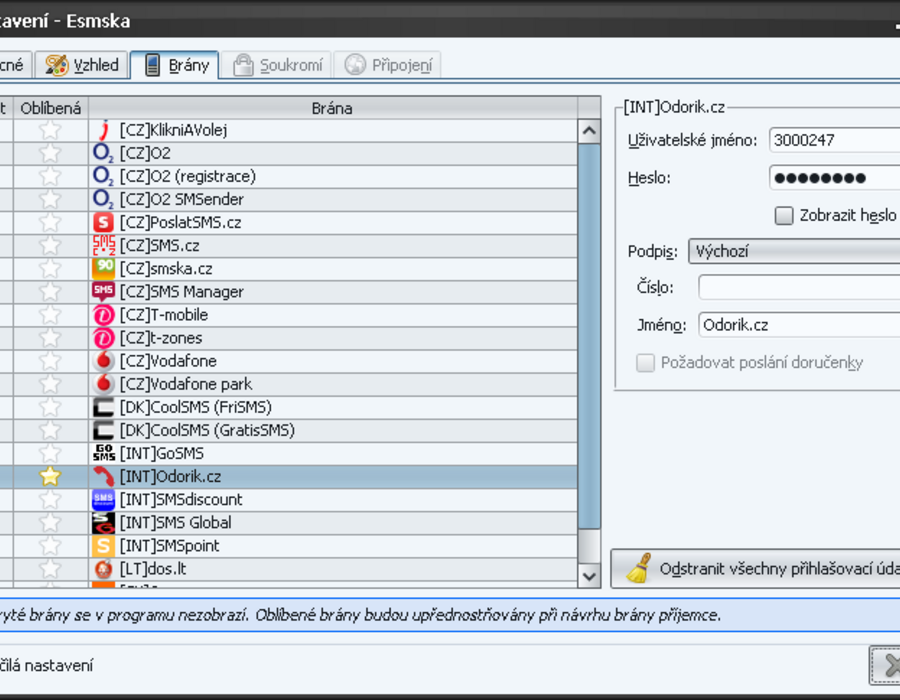
Task: Select the [DK]CoolSMS (GratisSMS) row text
Action: (x=207, y=430)
